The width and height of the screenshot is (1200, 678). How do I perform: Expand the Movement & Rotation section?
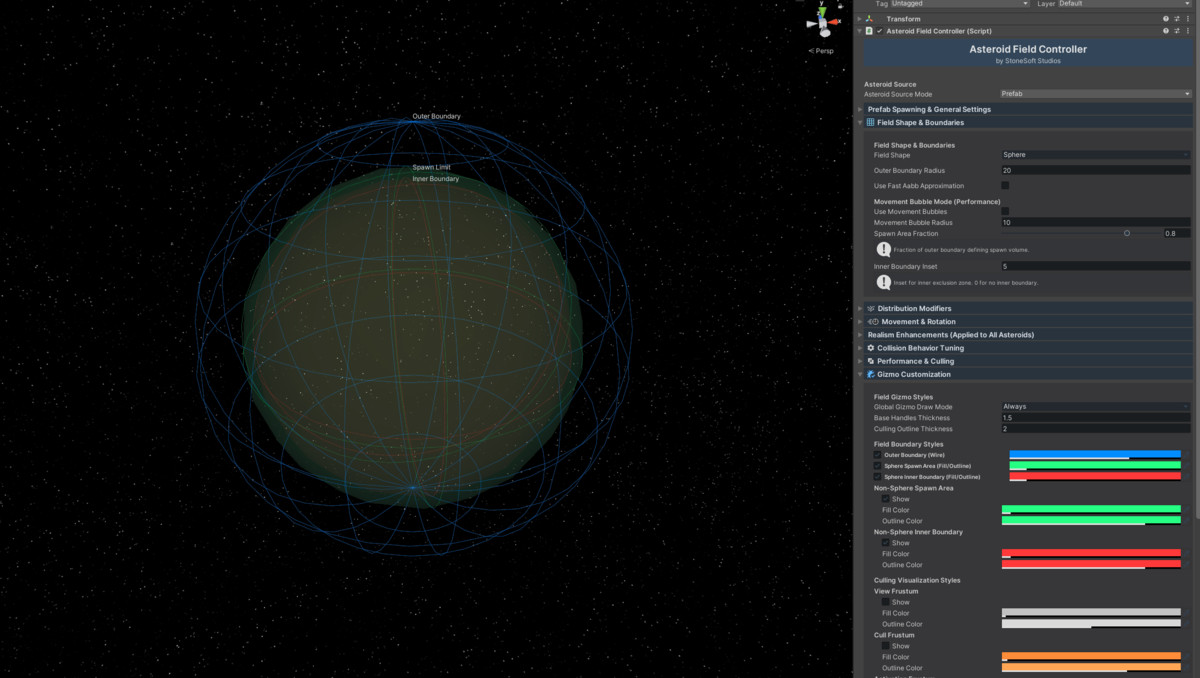[860, 322]
